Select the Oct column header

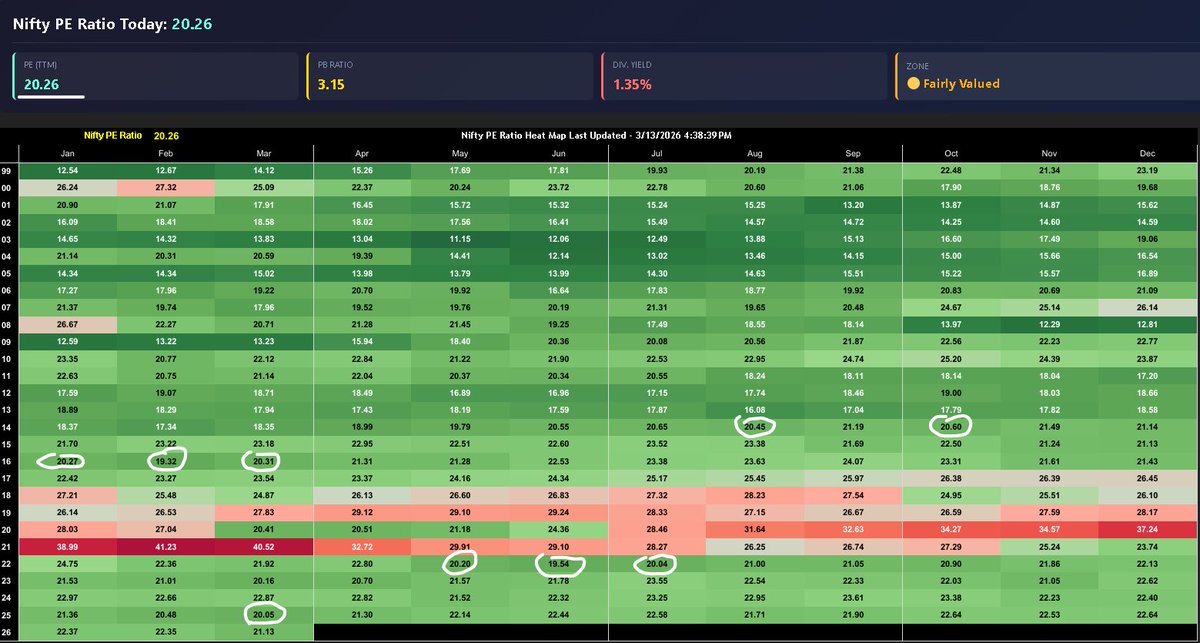pos(951,153)
